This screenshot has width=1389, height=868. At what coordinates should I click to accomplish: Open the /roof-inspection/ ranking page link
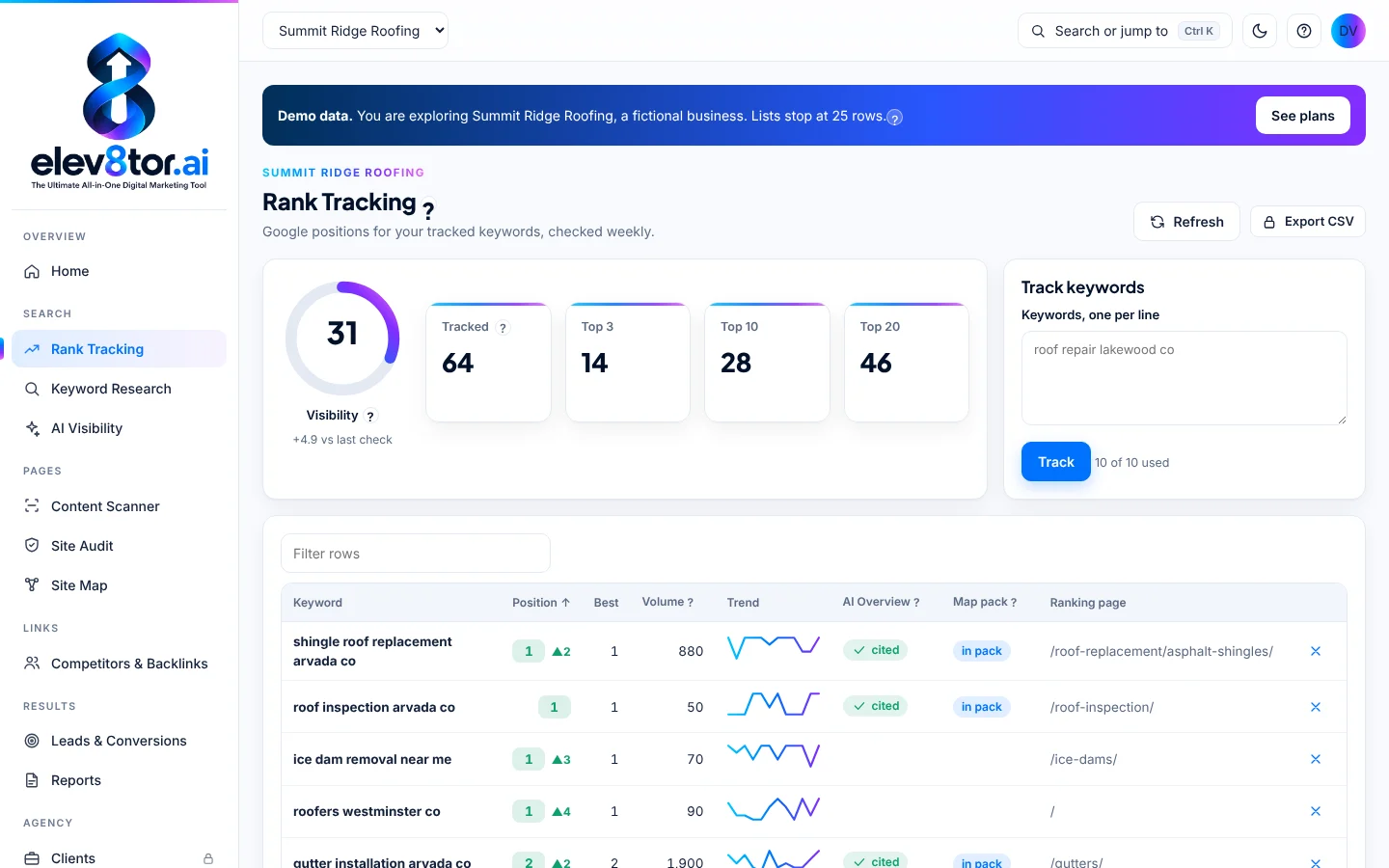(x=1102, y=707)
